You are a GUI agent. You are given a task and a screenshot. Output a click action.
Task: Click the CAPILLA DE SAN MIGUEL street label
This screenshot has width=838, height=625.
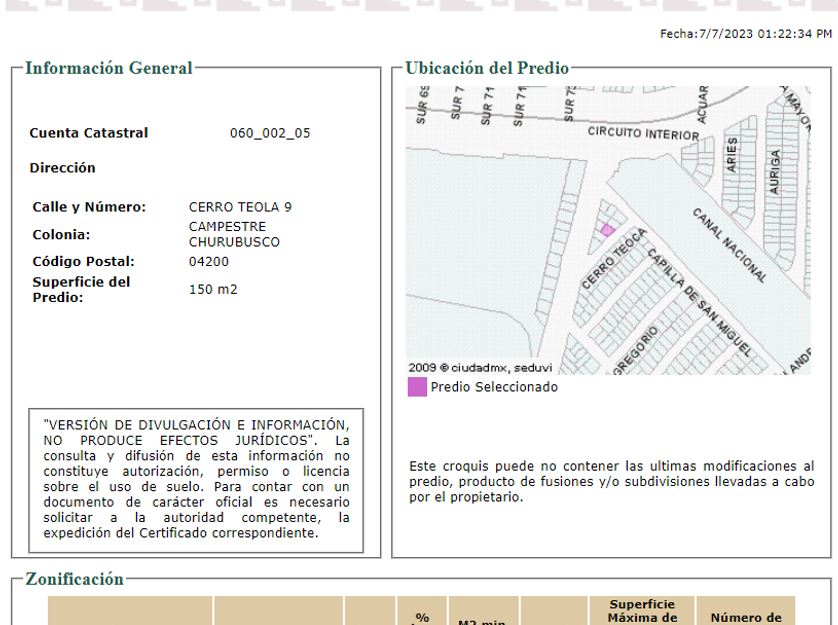coord(697,300)
